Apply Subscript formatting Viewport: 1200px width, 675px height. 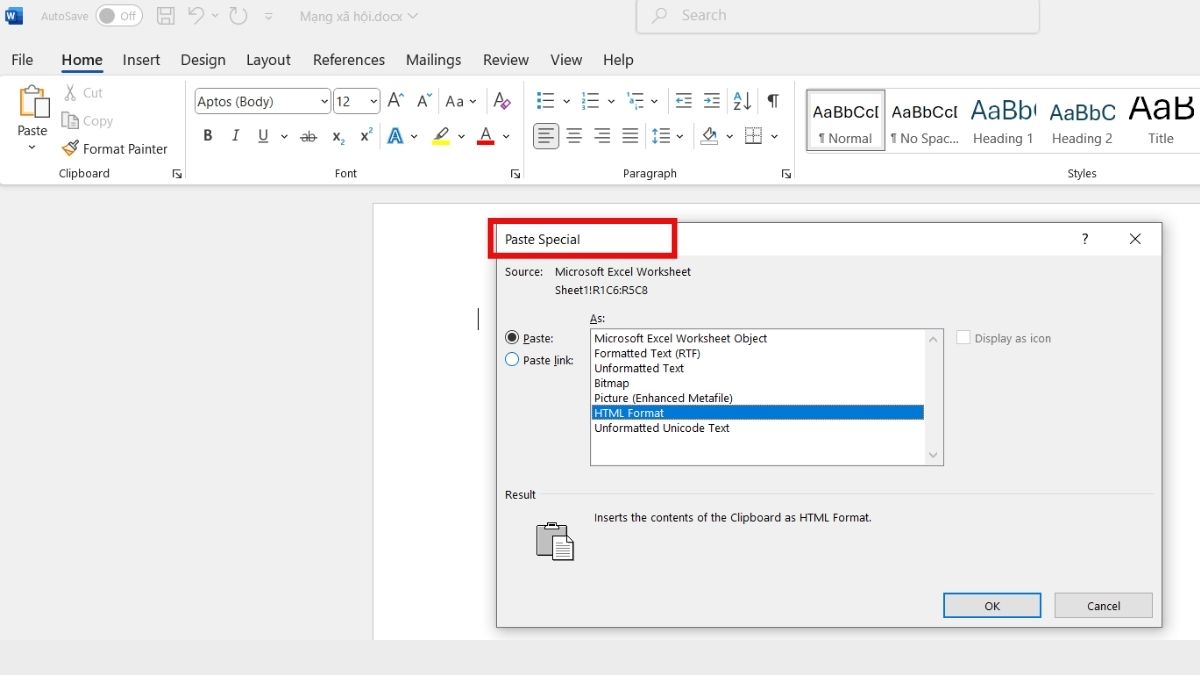pos(338,136)
